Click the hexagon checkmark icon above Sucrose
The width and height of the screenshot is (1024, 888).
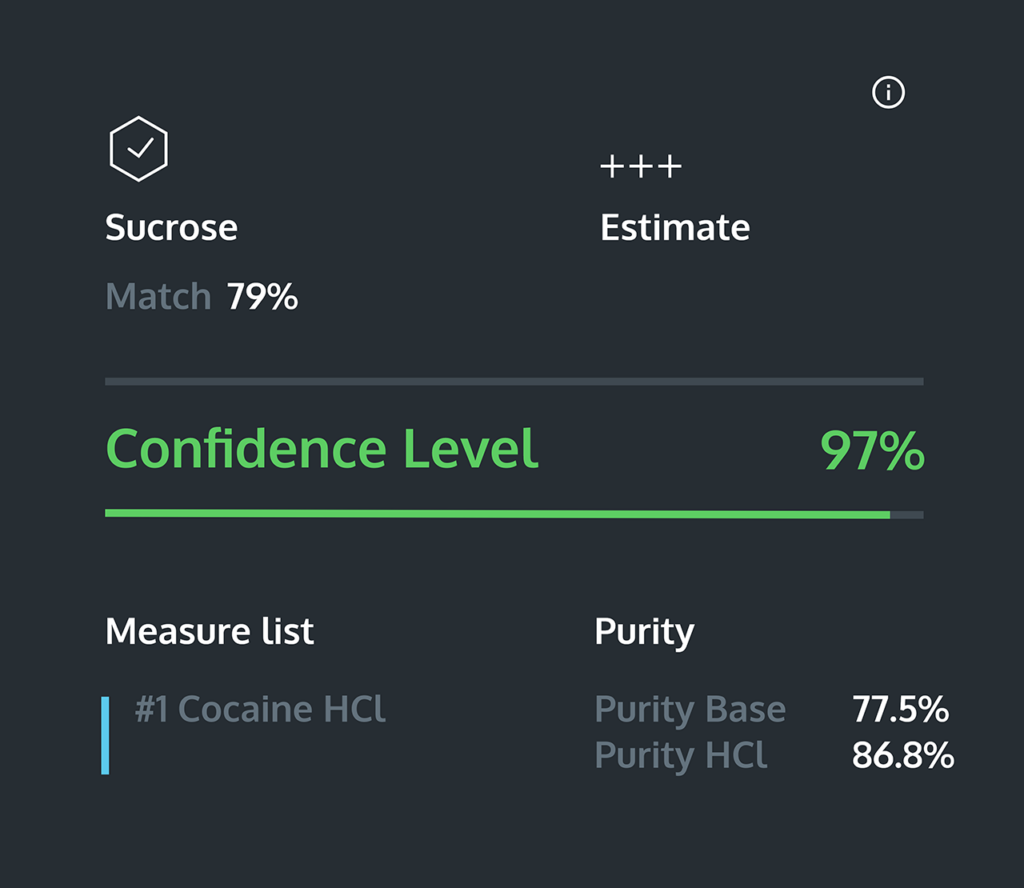(x=138, y=149)
